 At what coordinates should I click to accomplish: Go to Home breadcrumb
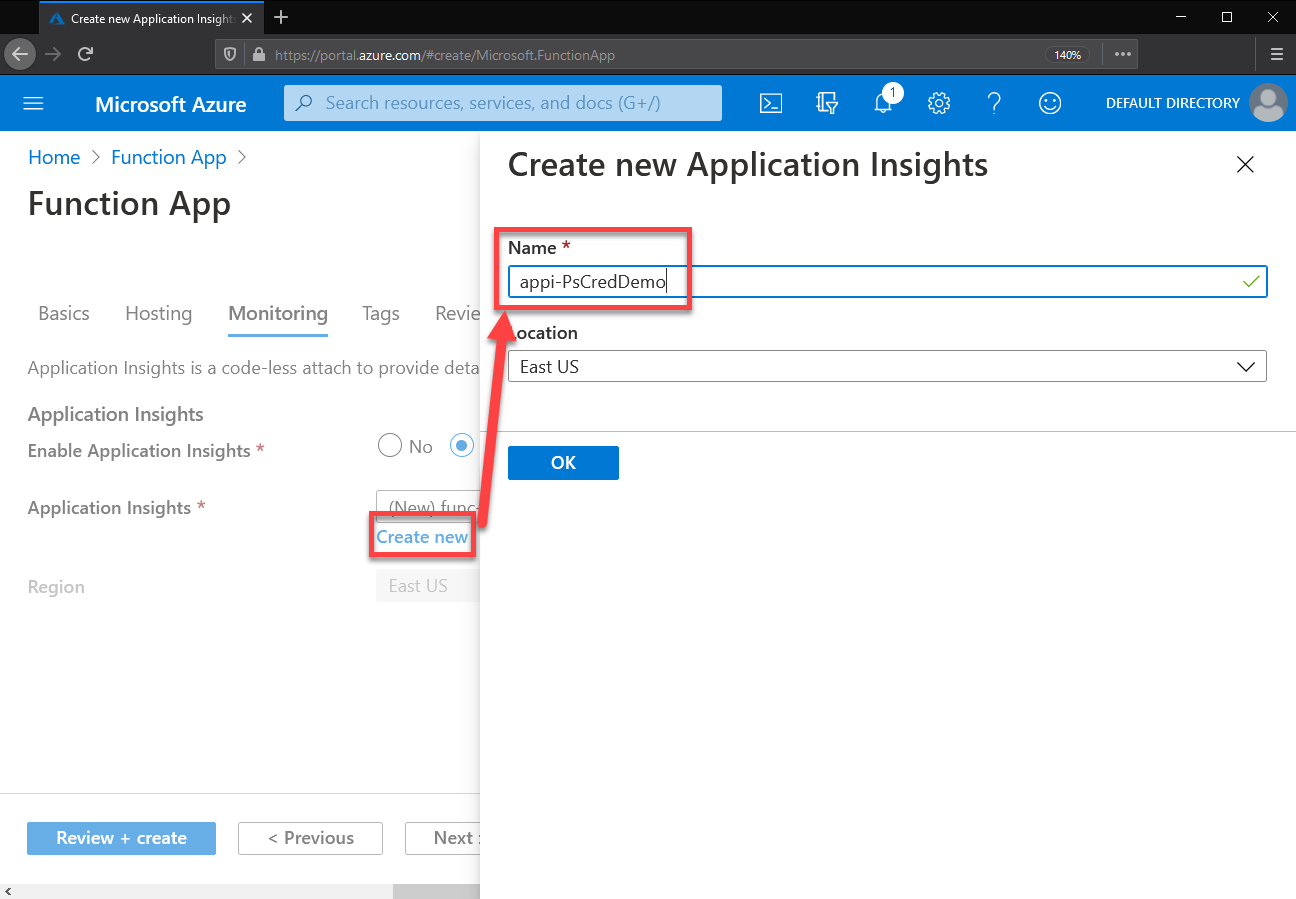pos(54,157)
